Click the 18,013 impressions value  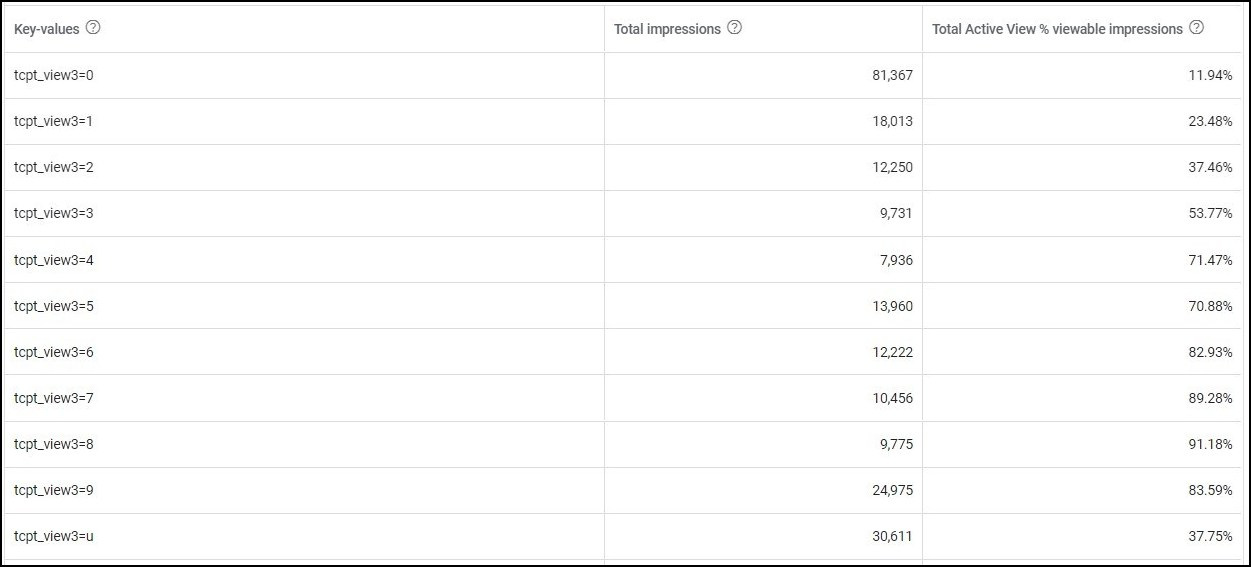(x=892, y=121)
